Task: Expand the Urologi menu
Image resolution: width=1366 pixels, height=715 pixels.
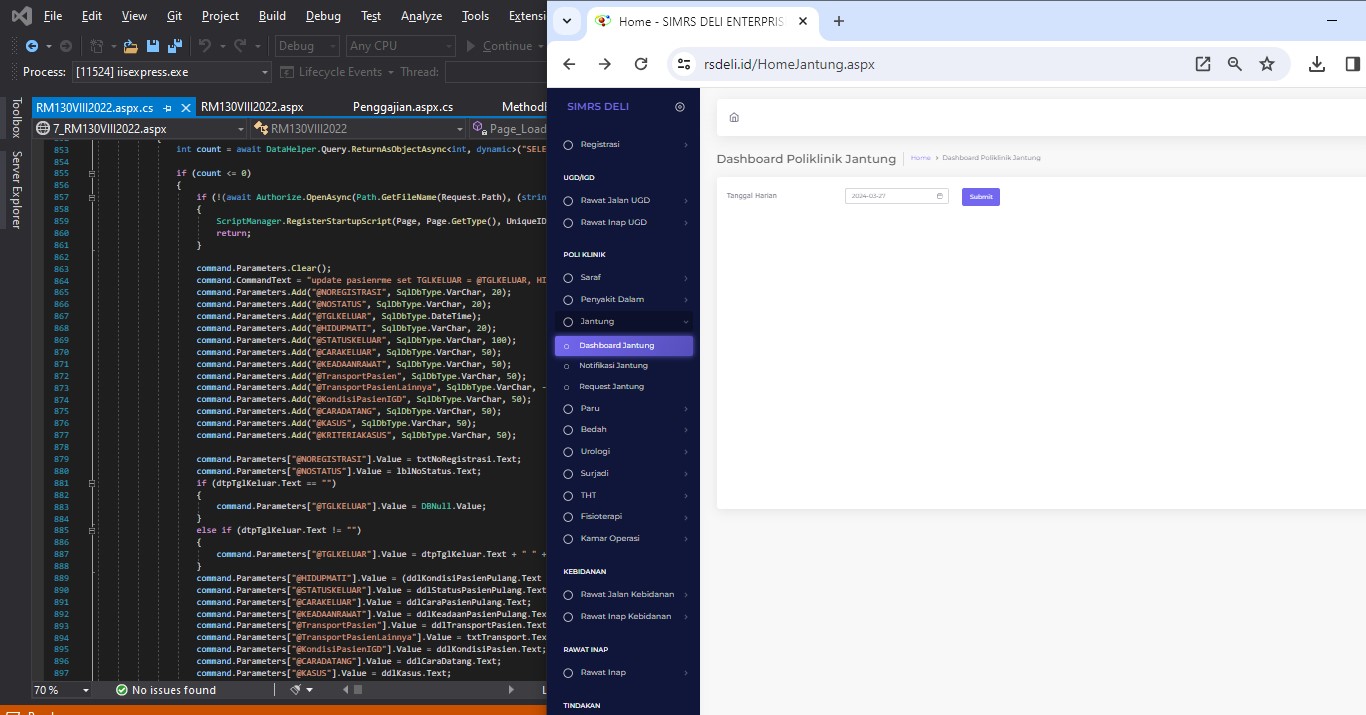Action: click(x=624, y=452)
